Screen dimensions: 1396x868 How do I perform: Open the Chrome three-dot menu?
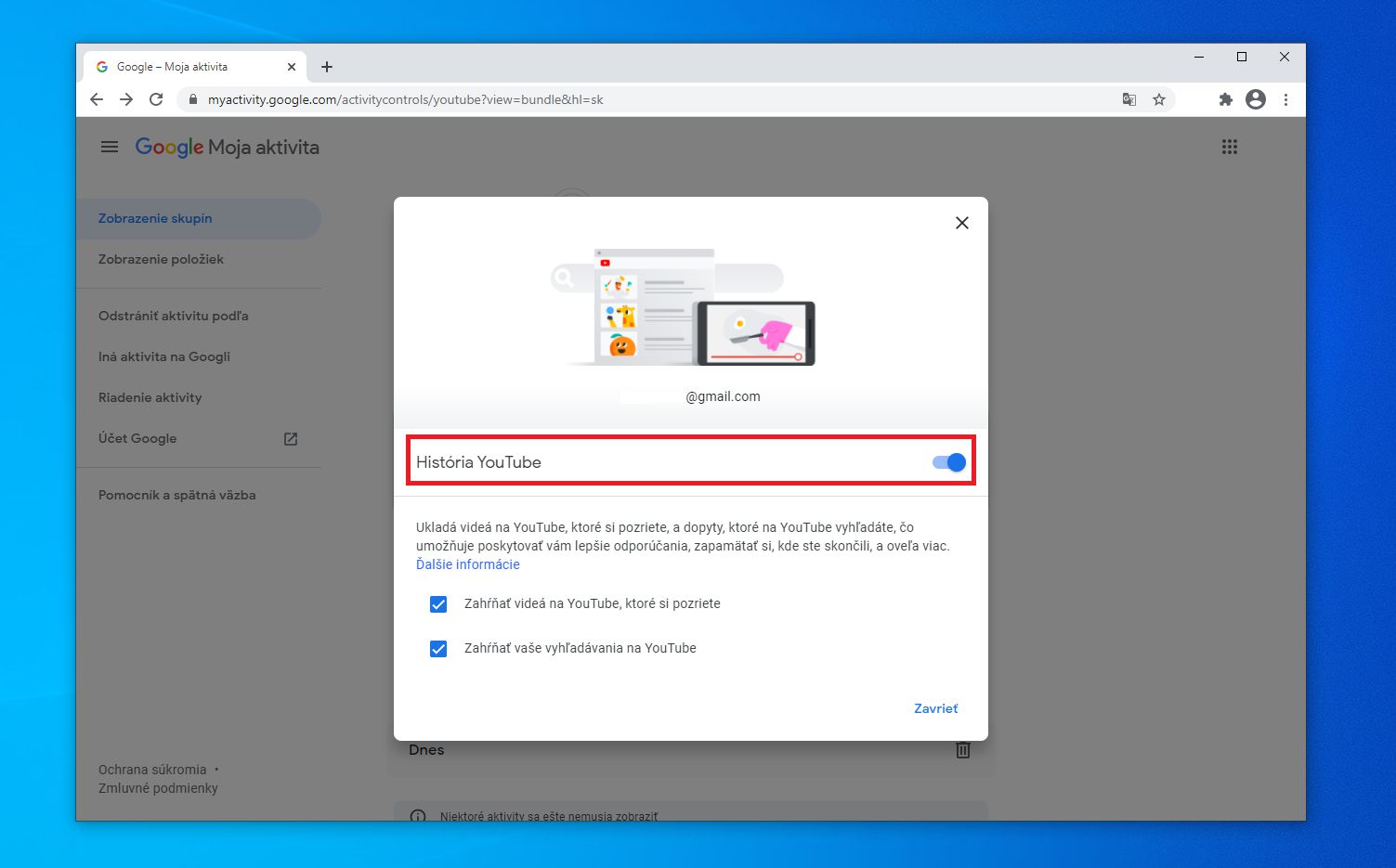pos(1285,99)
